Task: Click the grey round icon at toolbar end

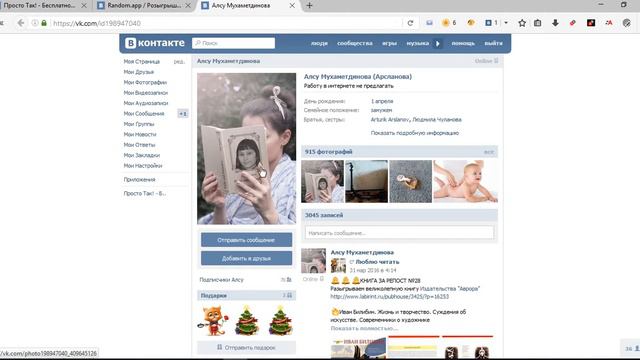Action: point(627,23)
